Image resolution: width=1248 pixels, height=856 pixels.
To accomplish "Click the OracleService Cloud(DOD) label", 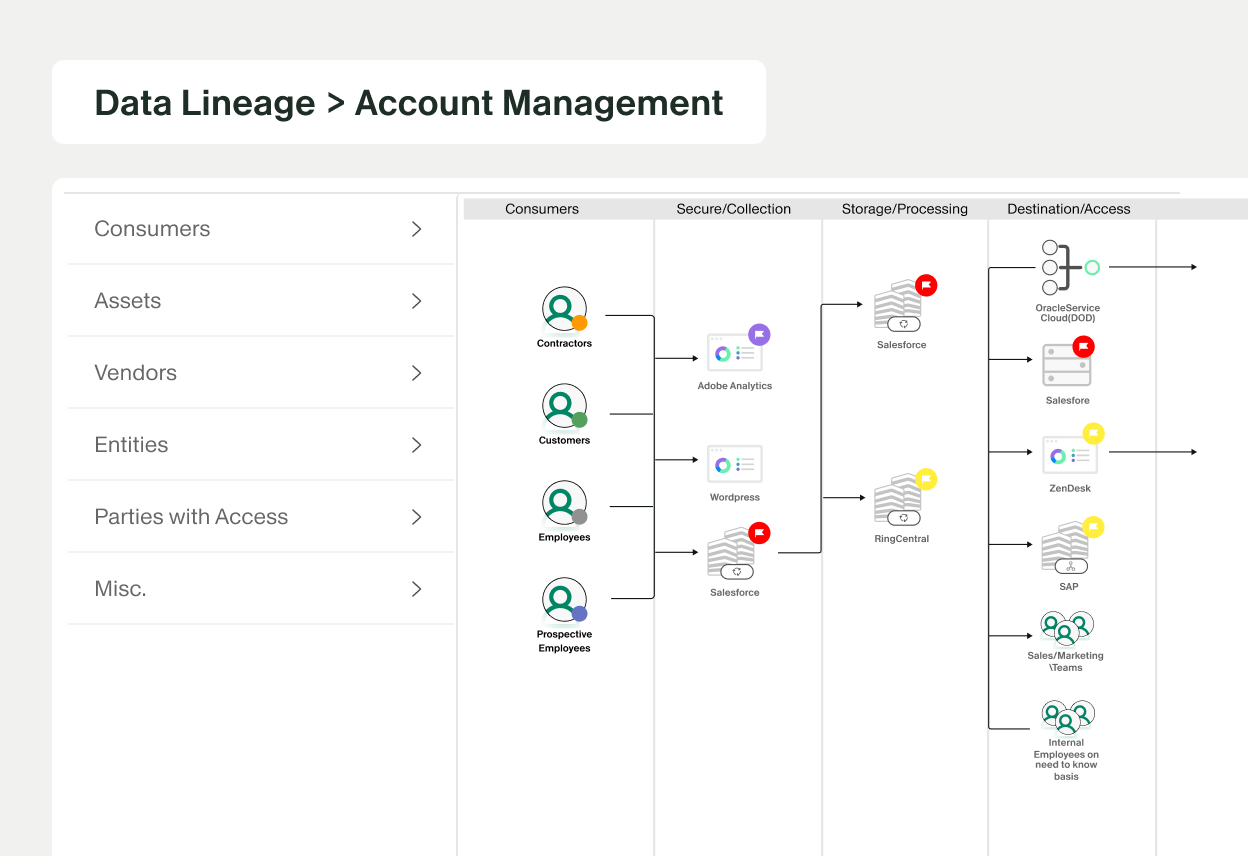I will [x=1068, y=313].
